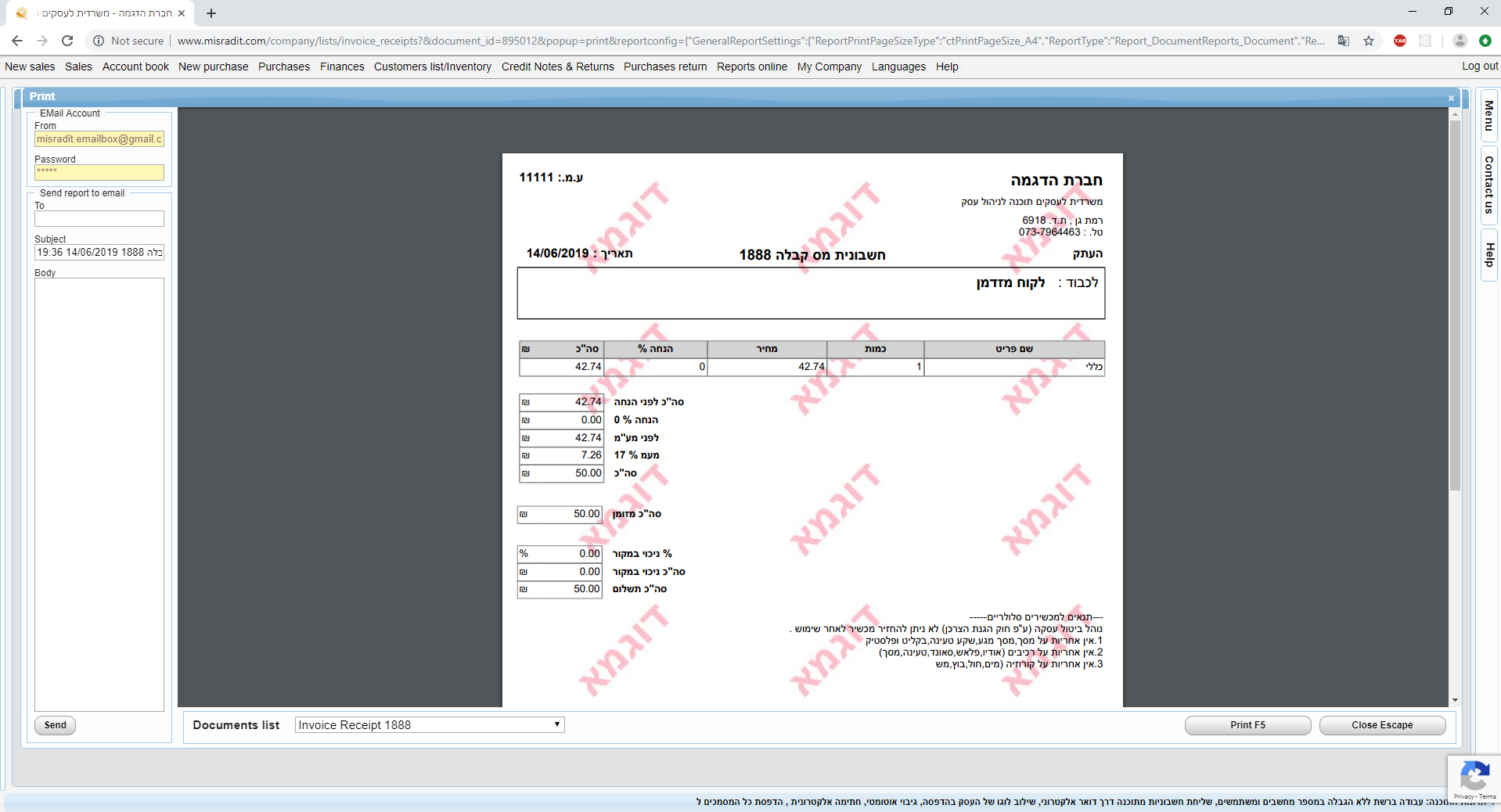Open the Sales menu
1501x812 pixels.
(78, 66)
